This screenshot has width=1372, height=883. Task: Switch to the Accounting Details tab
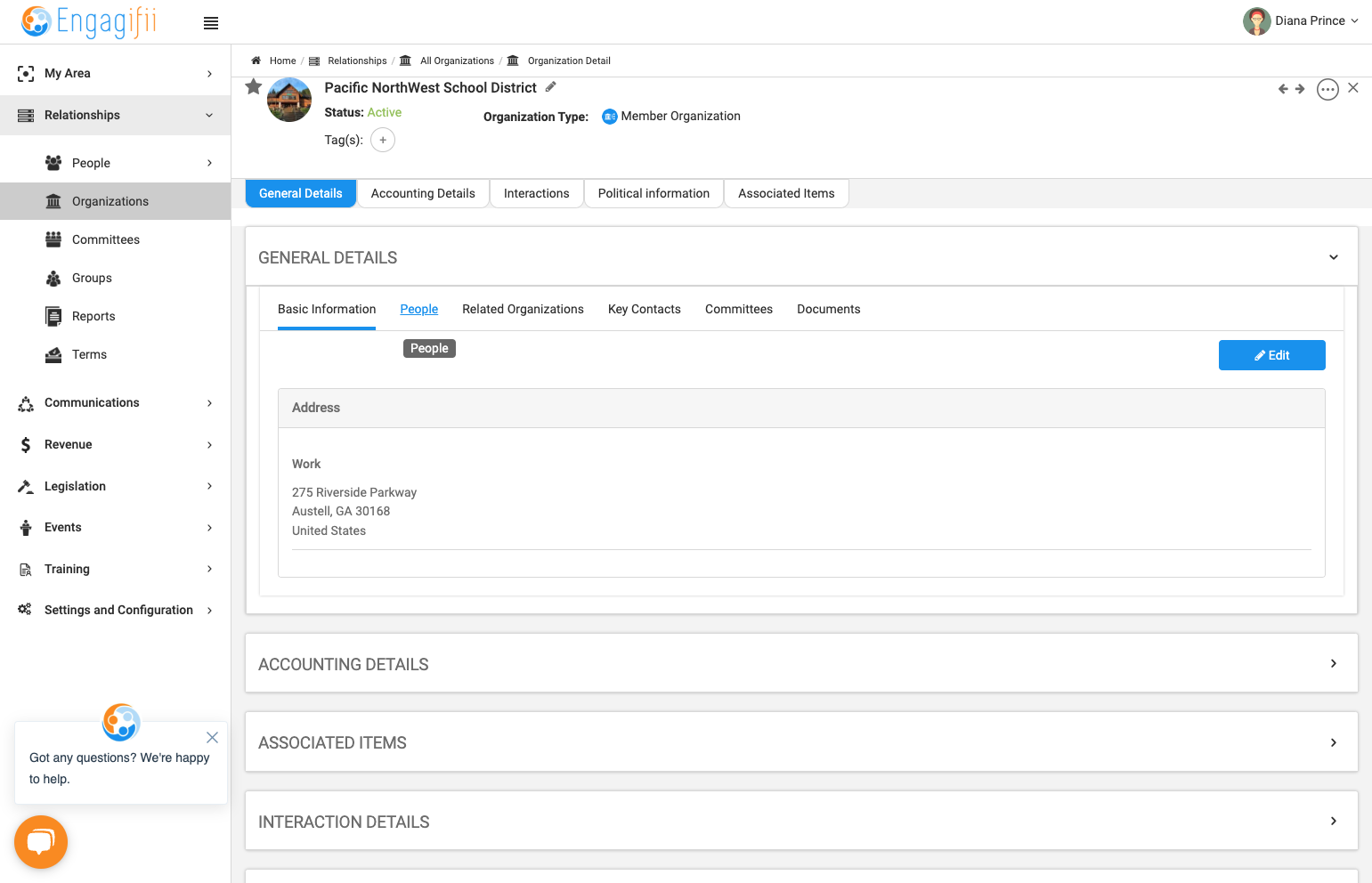423,193
